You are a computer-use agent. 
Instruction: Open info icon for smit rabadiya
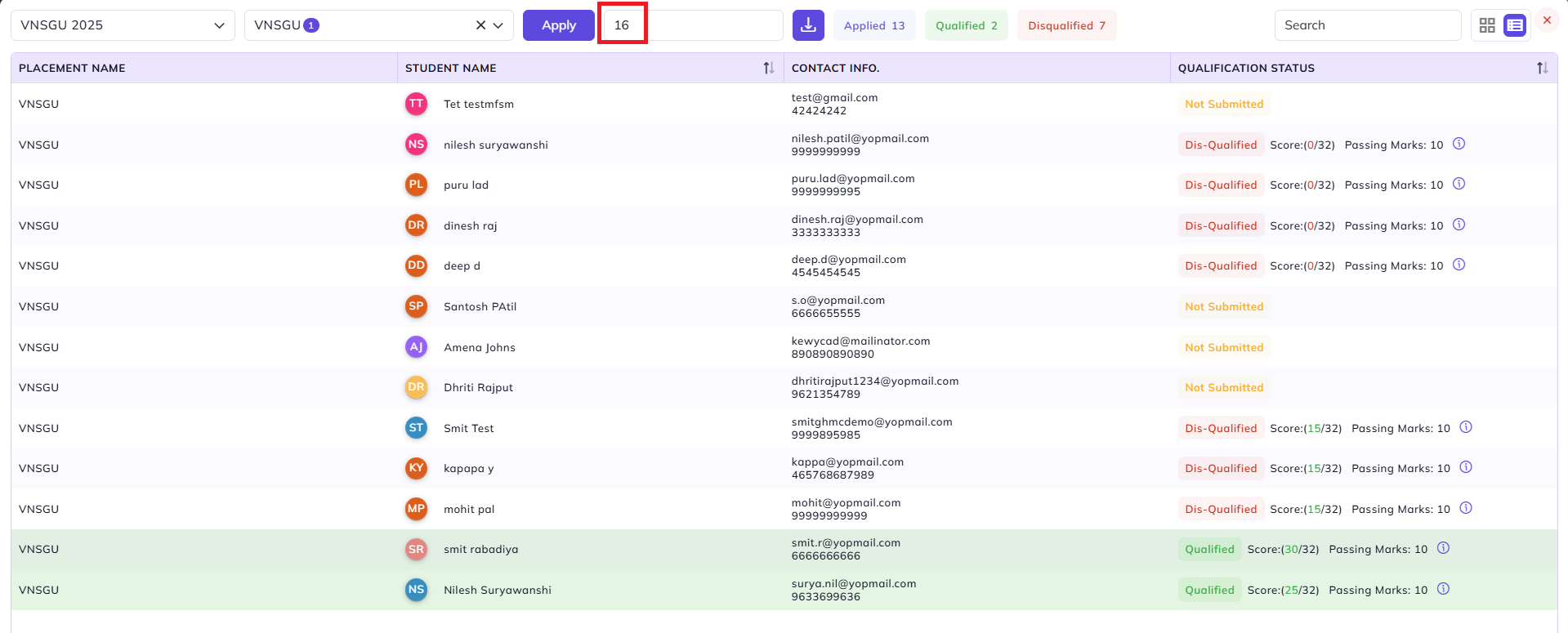[x=1443, y=548]
